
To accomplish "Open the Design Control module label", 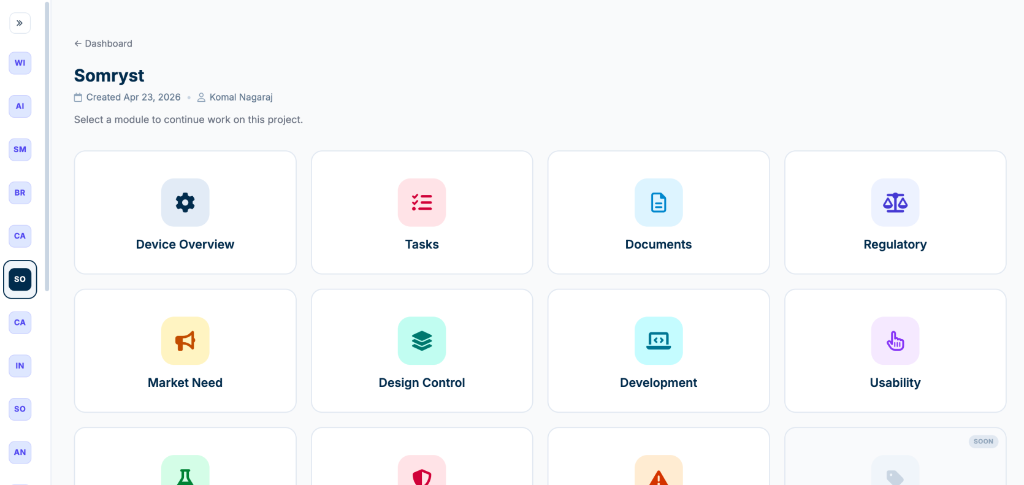I will pos(422,383).
